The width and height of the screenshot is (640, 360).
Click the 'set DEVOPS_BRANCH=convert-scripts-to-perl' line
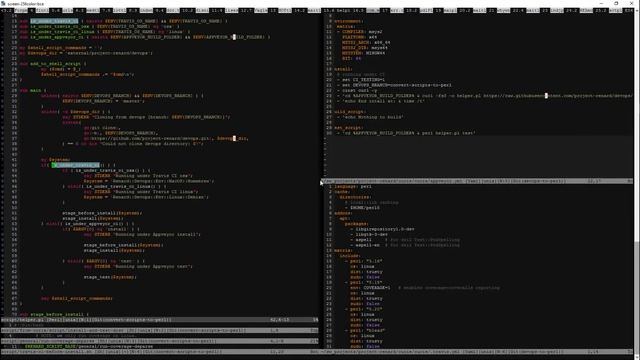click(x=394, y=85)
